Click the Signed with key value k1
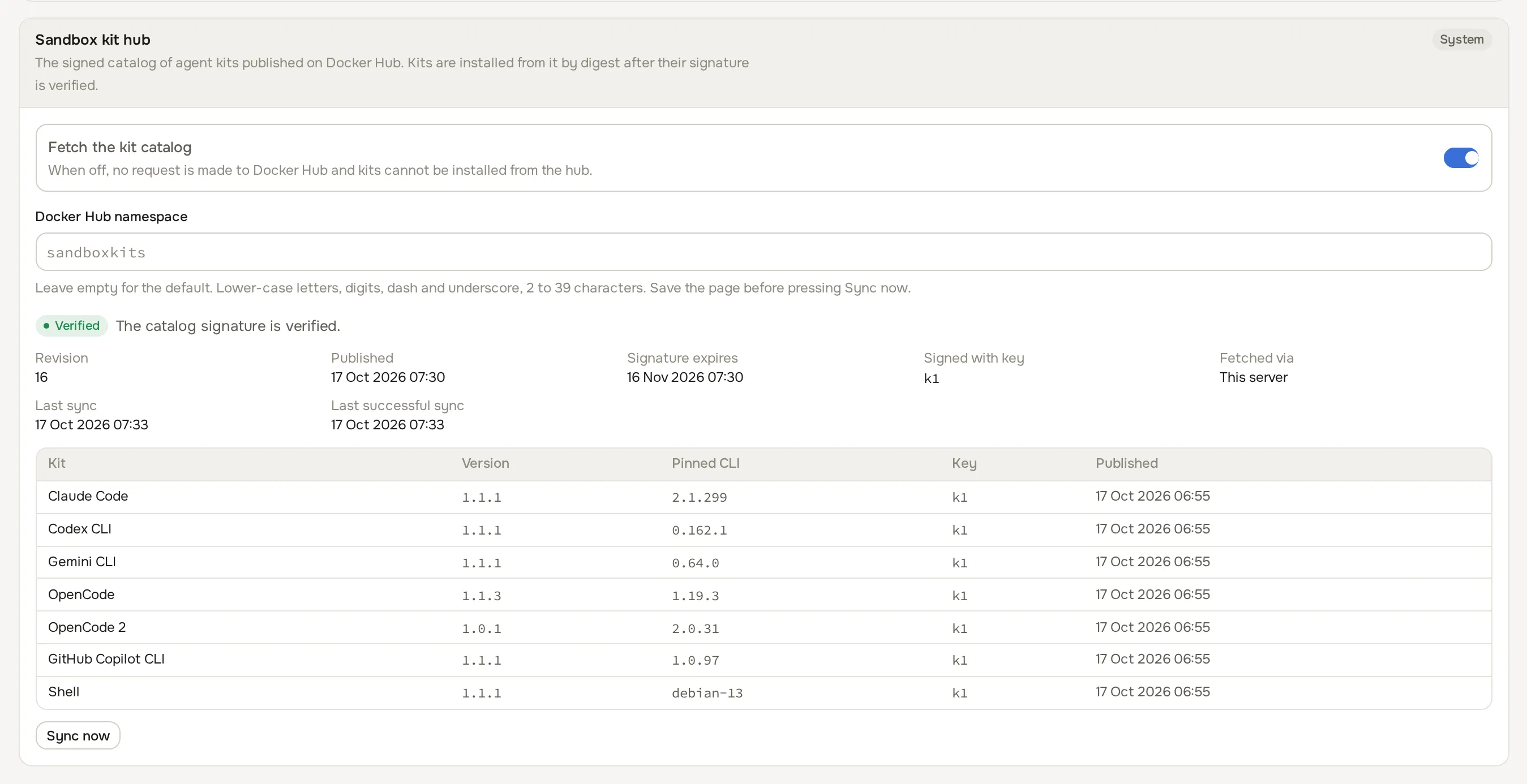This screenshot has height=784, width=1527. coord(931,378)
